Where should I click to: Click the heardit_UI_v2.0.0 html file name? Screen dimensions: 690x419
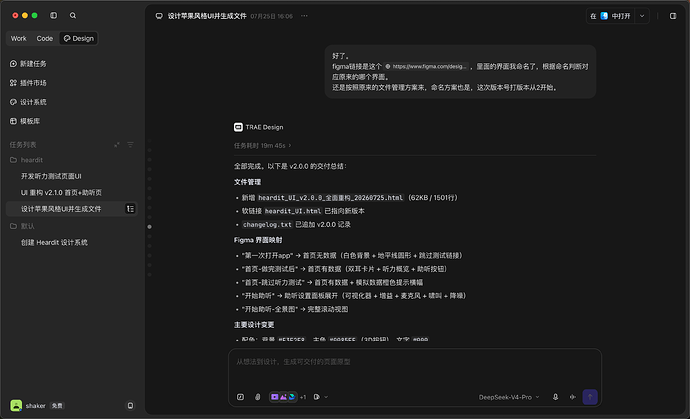330,198
